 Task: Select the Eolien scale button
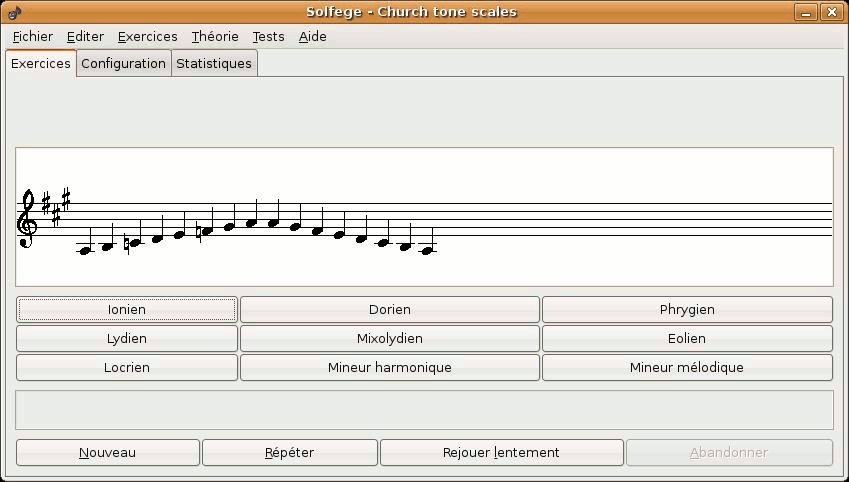pyautogui.click(x=687, y=338)
